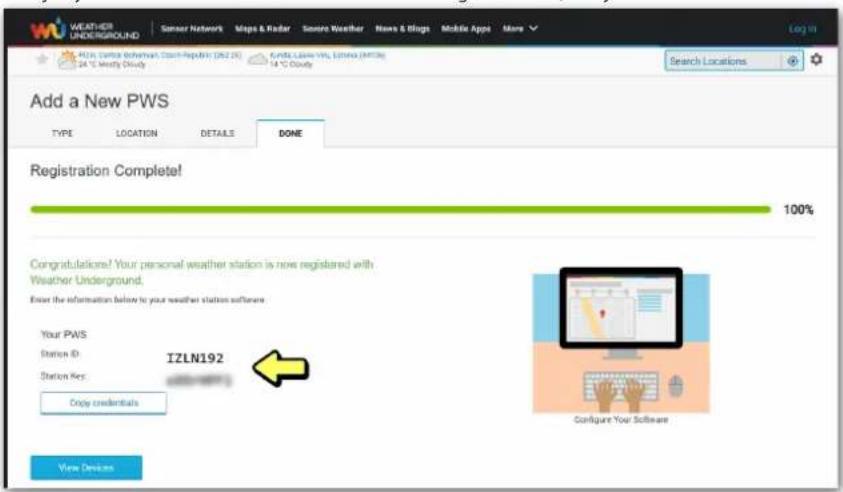Click the mostly cloudy weather icon

pyautogui.click(x=67, y=59)
